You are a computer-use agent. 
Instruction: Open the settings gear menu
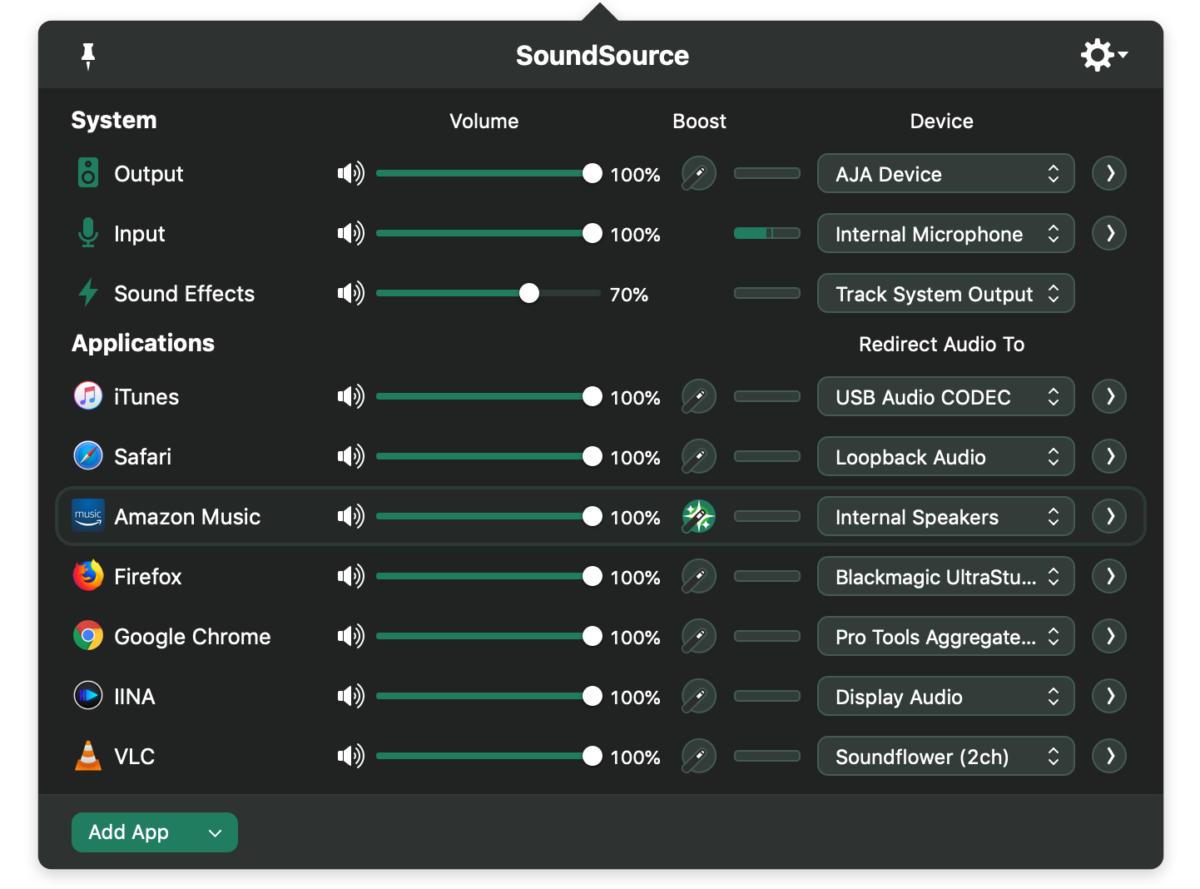1102,55
